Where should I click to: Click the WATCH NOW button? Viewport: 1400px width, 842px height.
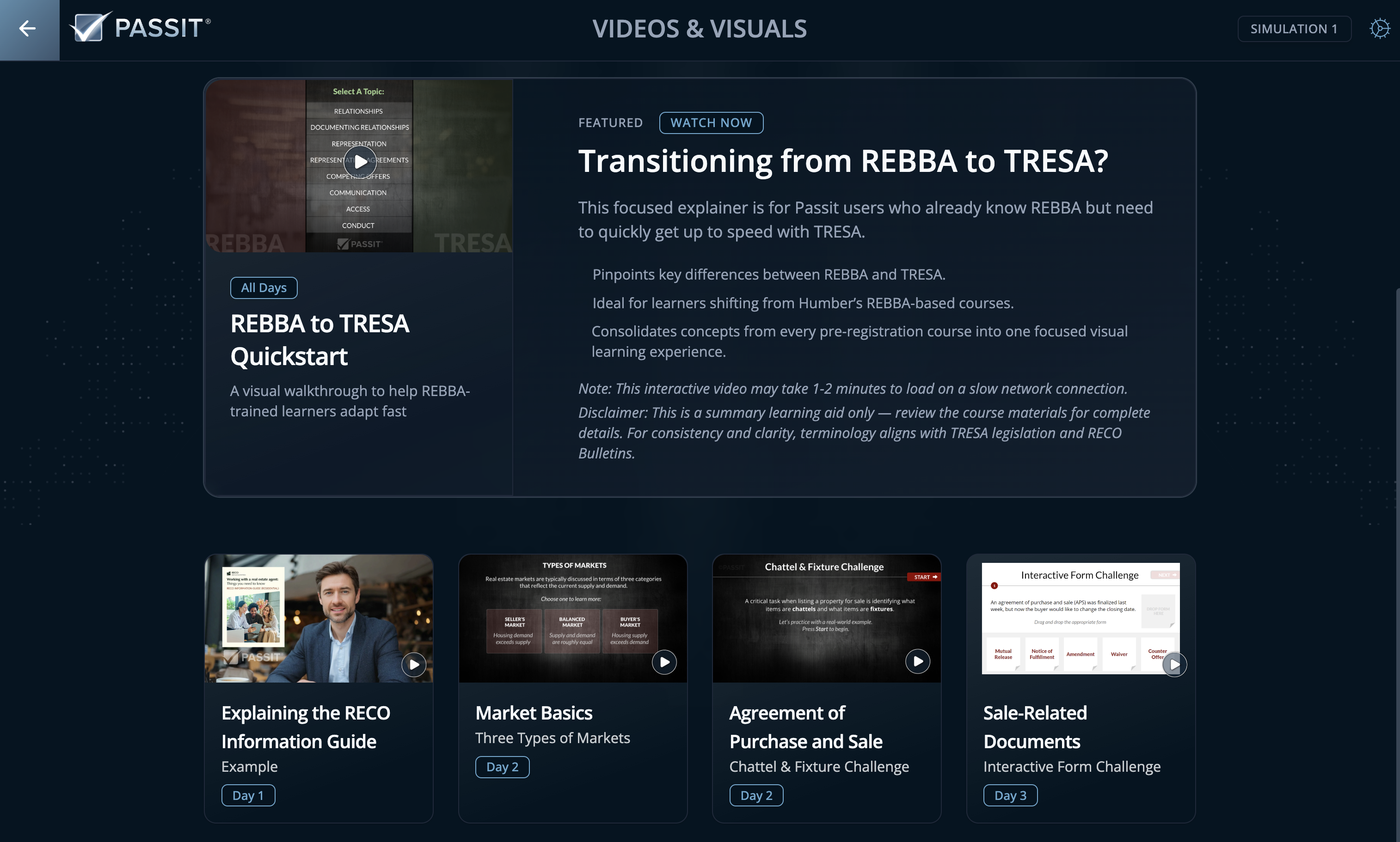(x=711, y=122)
